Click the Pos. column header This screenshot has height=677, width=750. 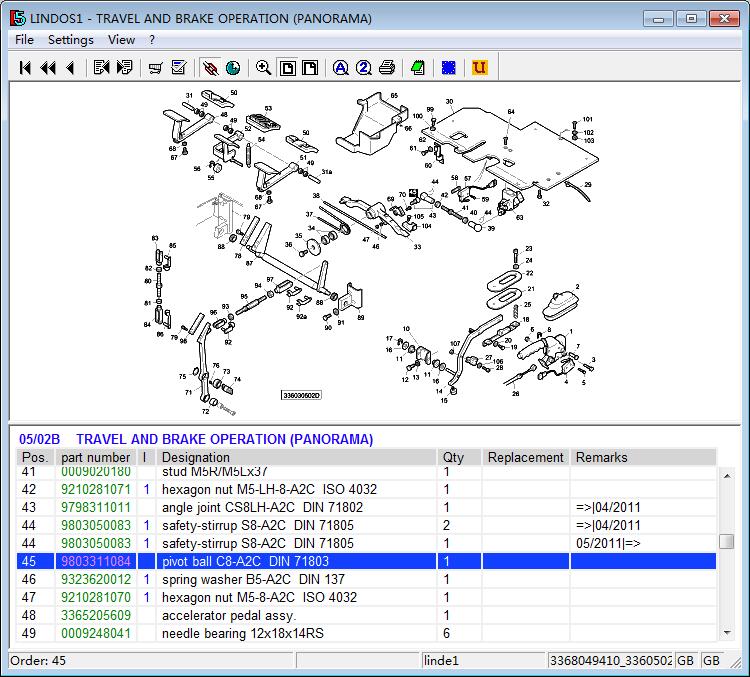pyautogui.click(x=35, y=457)
